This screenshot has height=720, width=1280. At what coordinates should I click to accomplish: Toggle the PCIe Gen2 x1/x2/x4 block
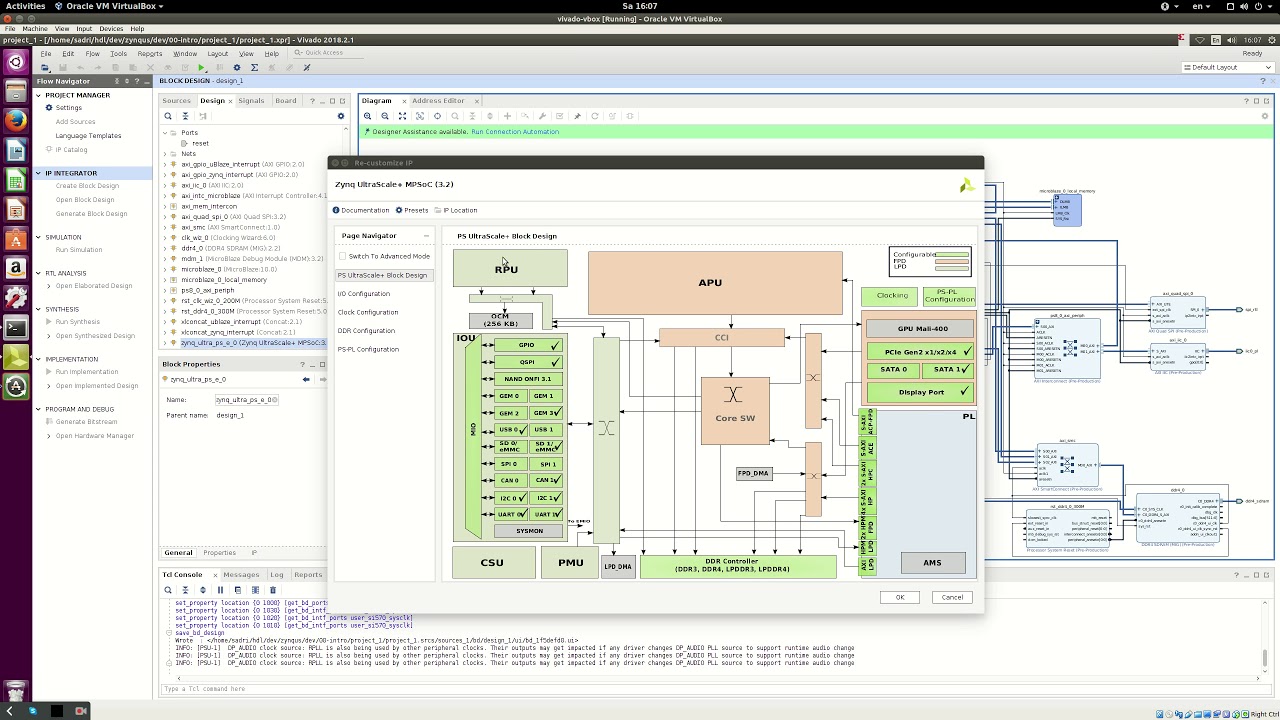(x=920, y=352)
